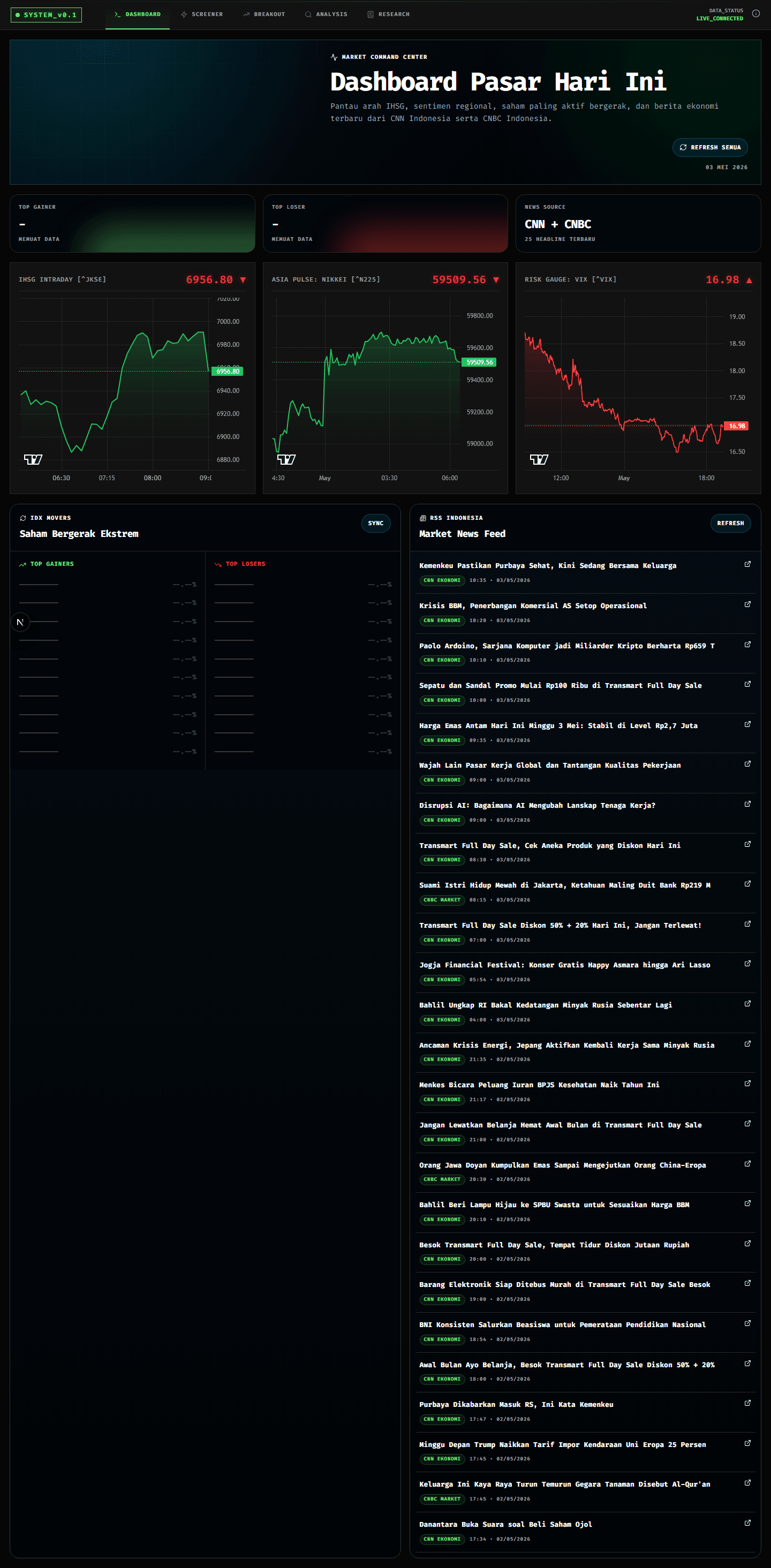Viewport: 771px width, 1568px height.
Task: Open external link for Kemenkeu Pastikan Purbaya Sehat
Action: pyautogui.click(x=747, y=564)
